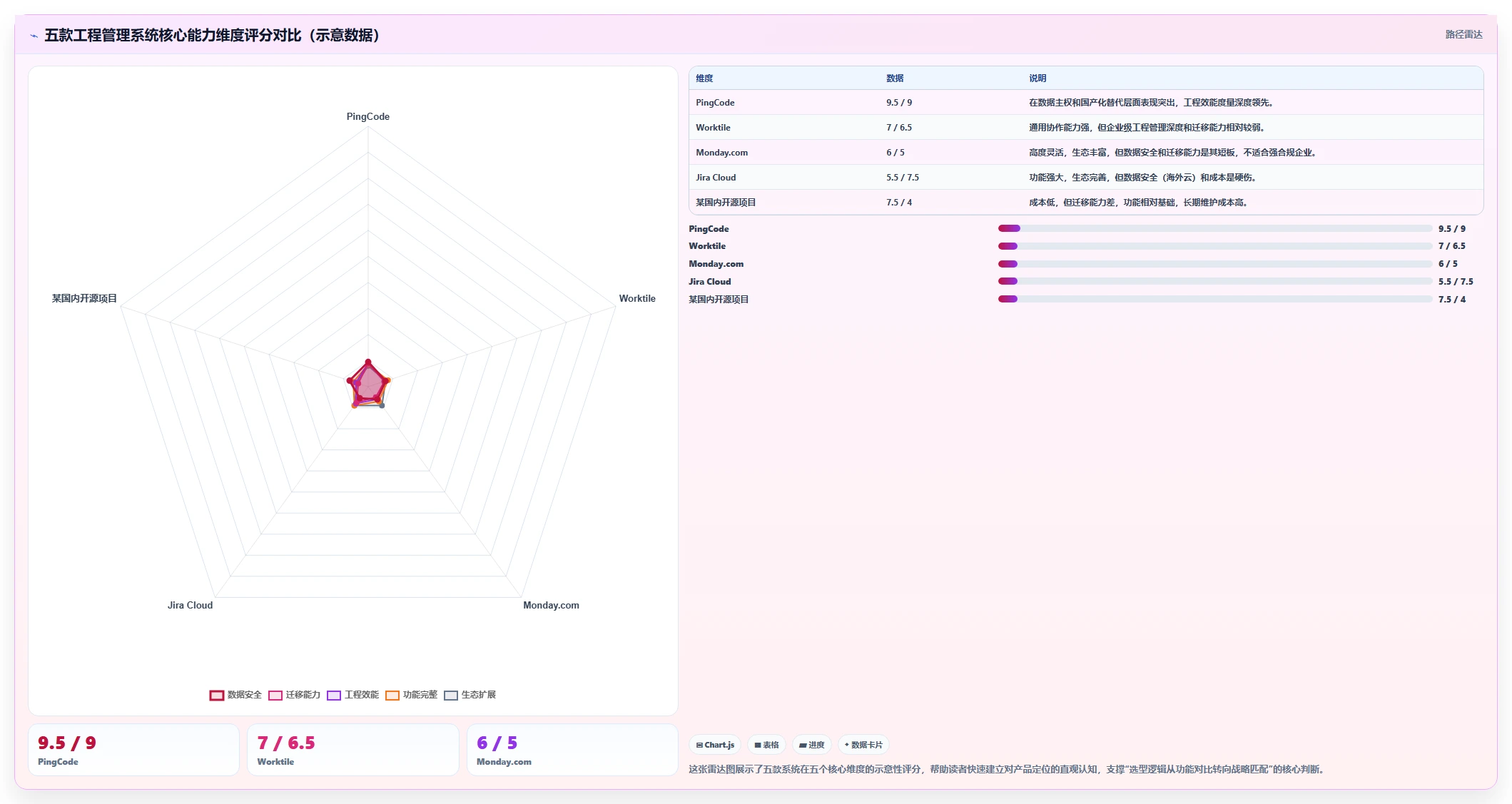Click the 说明 table column header

(x=1037, y=78)
